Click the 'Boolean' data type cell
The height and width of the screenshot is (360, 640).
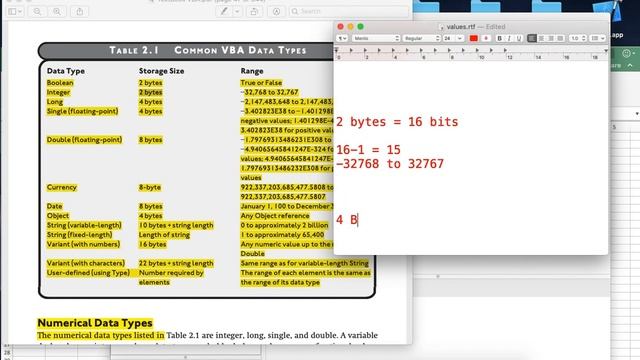coord(60,82)
